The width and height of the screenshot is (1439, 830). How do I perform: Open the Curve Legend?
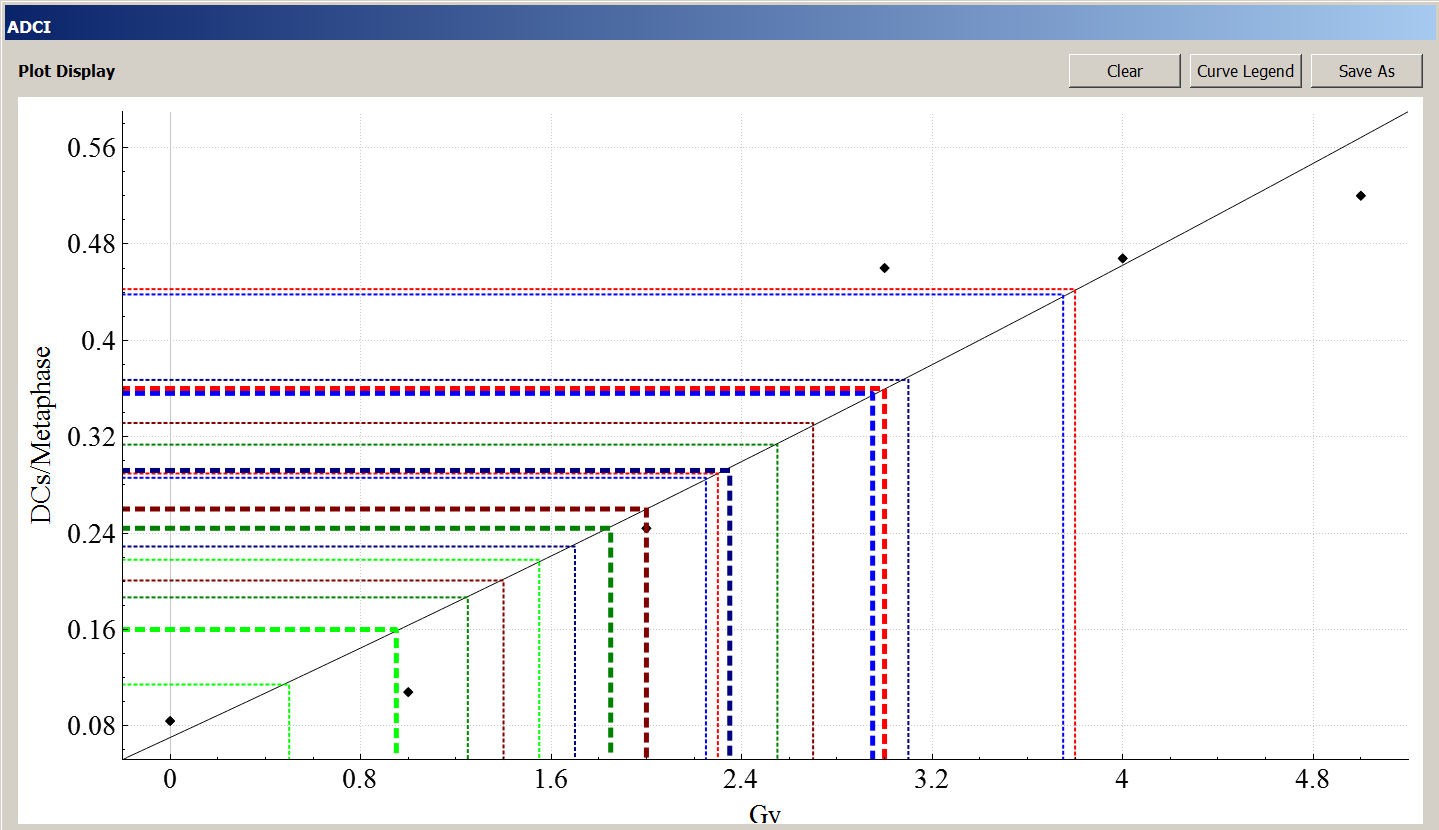1245,71
